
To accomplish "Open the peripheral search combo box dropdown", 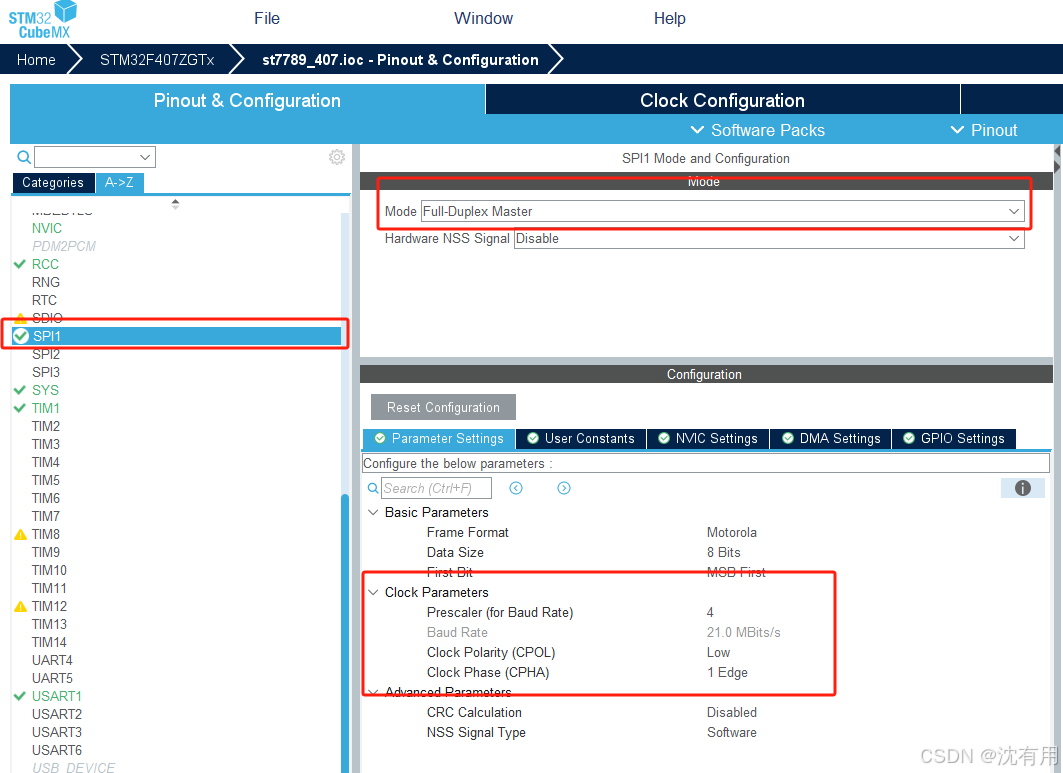I will coord(144,157).
